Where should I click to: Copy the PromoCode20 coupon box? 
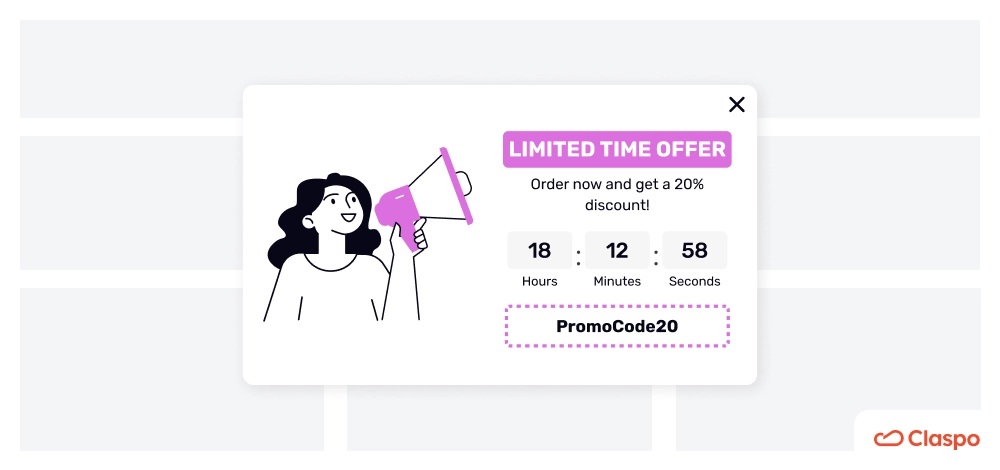click(617, 327)
